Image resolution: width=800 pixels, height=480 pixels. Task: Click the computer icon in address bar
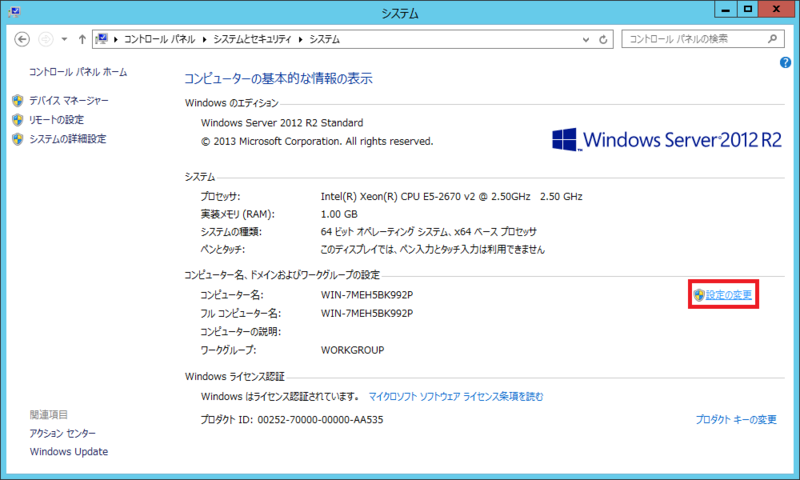pos(102,39)
